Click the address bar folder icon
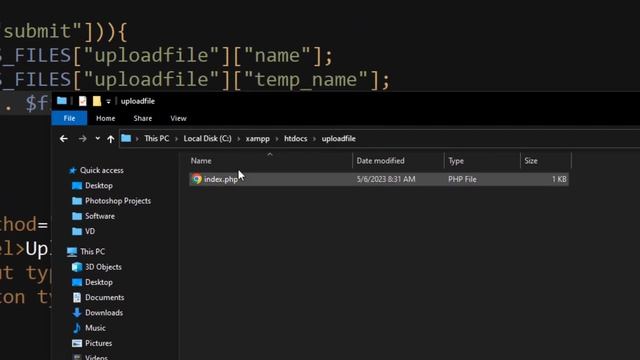 point(126,138)
